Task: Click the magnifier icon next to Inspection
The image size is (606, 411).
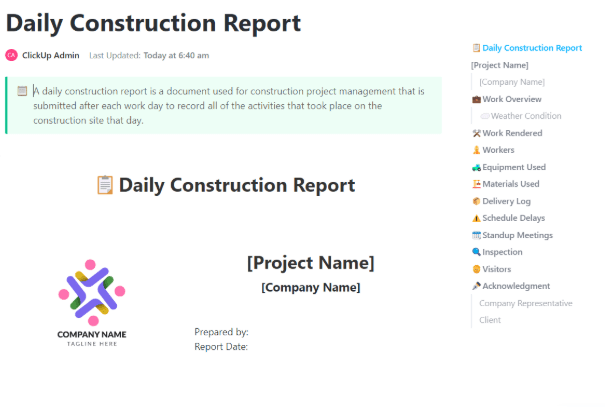Action: pos(476,252)
